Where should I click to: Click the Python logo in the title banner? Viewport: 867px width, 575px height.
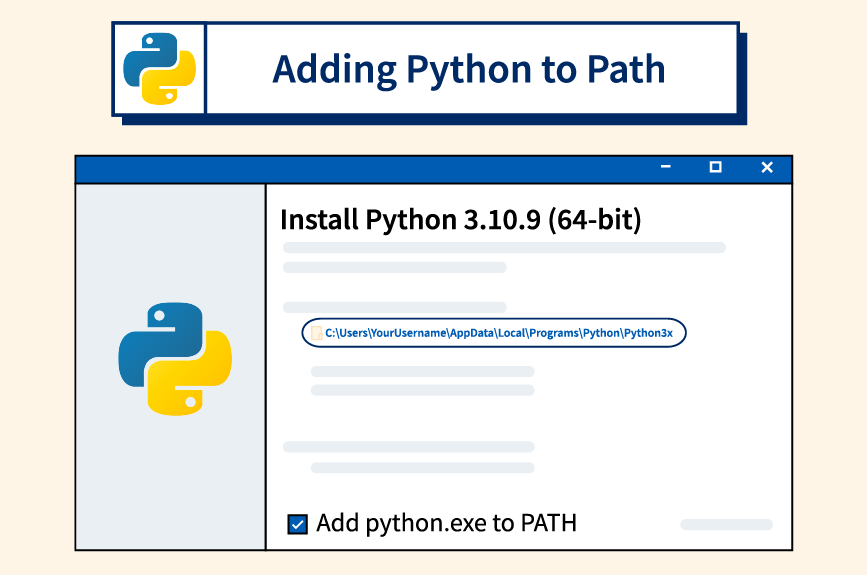click(159, 69)
